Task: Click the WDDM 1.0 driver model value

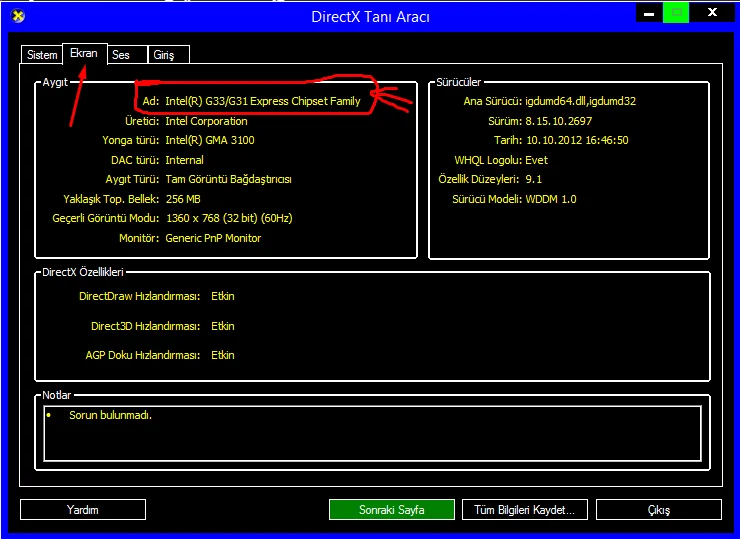Action: click(551, 199)
